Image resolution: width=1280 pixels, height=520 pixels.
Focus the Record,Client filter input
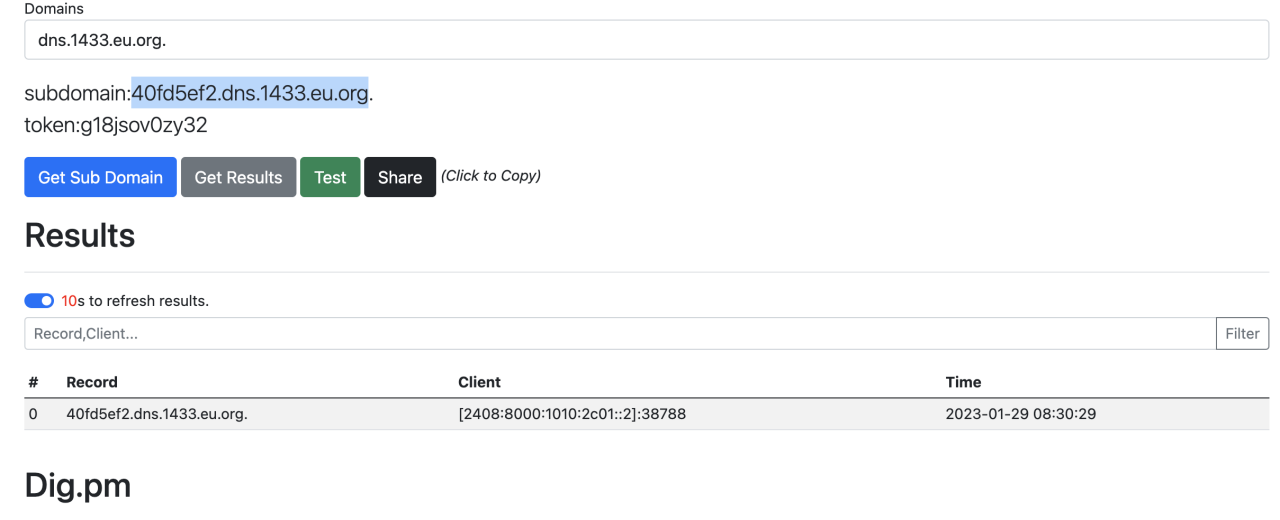pyautogui.click(x=620, y=333)
